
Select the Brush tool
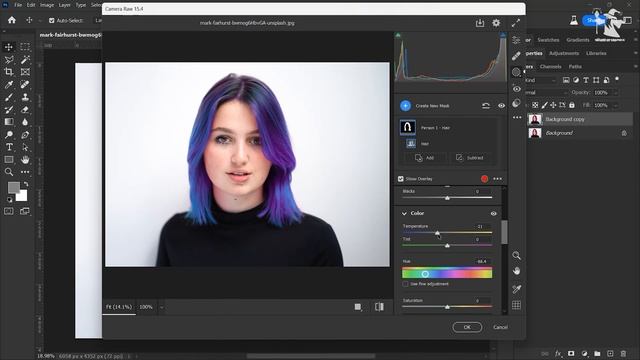point(9,97)
